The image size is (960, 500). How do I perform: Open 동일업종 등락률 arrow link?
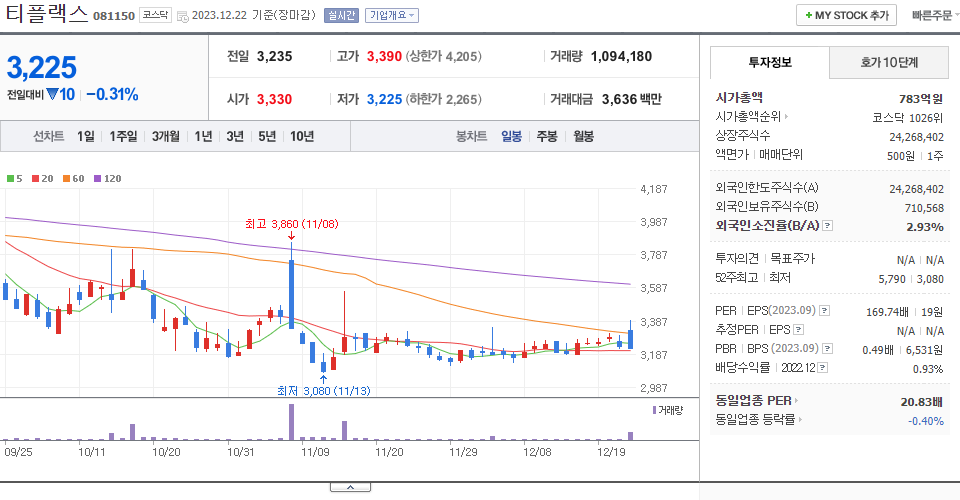[759, 420]
